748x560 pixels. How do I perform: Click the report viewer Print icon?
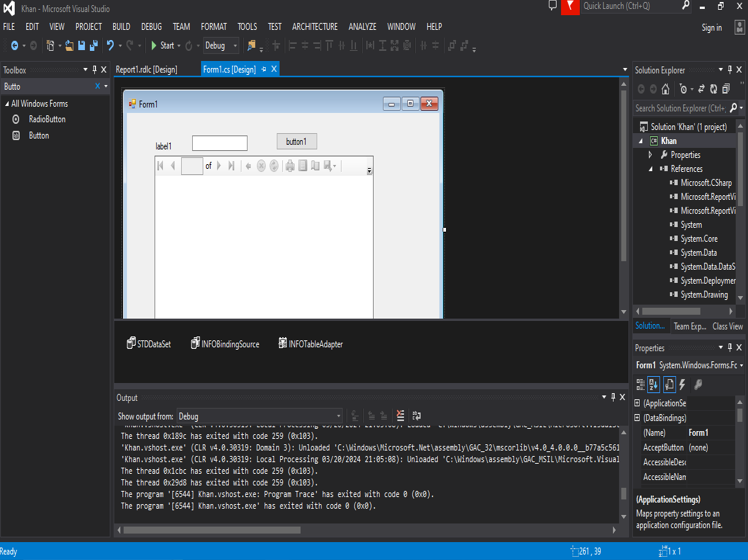290,166
